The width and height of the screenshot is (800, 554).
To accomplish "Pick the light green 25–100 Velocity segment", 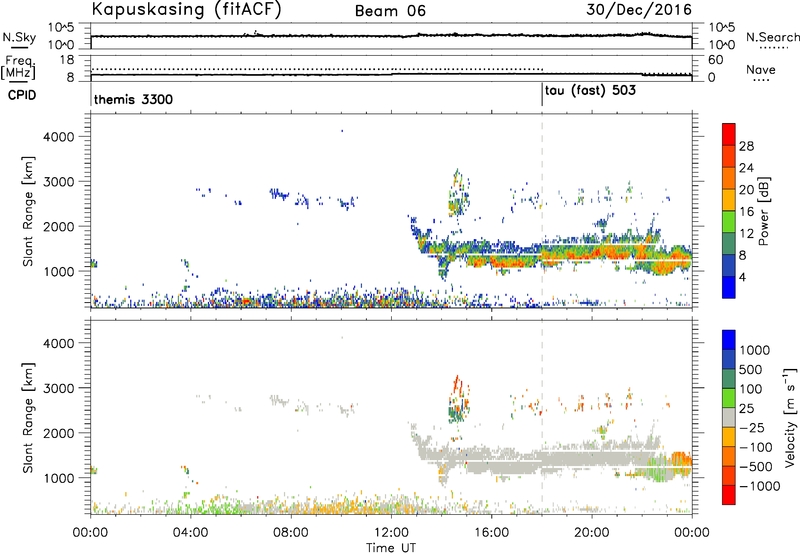I will click(729, 398).
